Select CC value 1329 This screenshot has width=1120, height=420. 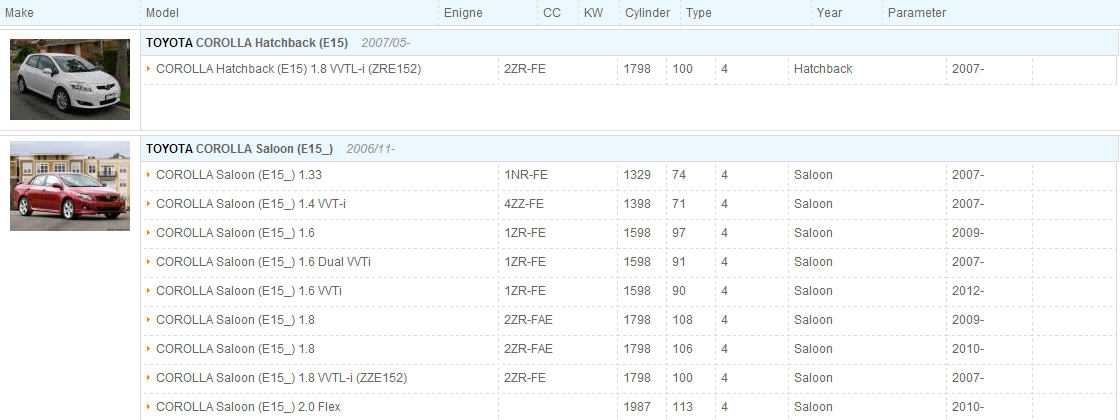(637, 175)
